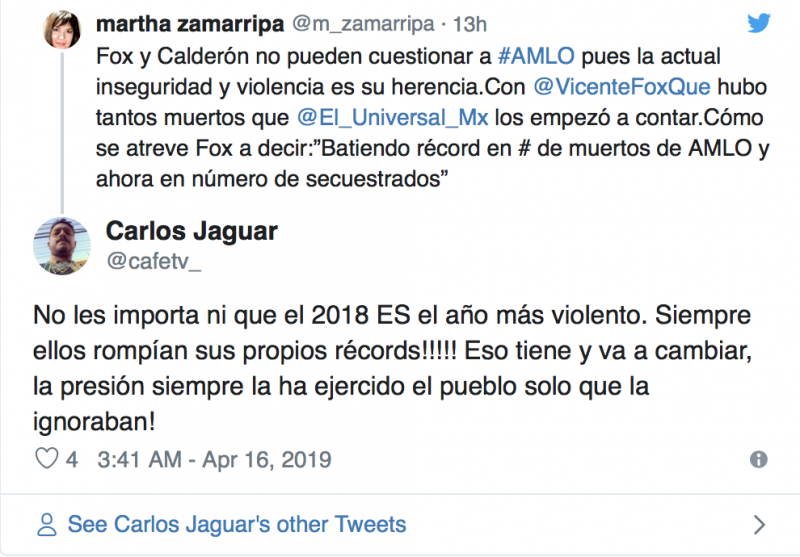Image resolution: width=800 pixels, height=557 pixels.
Task: Click the like count number 4
Action: coord(72,460)
